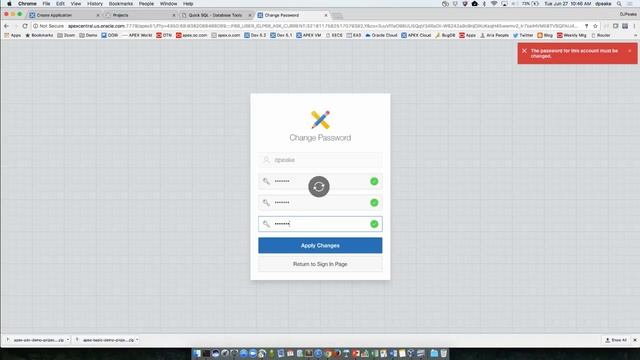This screenshot has height=360, width=640.
Task: Click the Not Secure site info icon
Action: pyautogui.click(x=36, y=26)
